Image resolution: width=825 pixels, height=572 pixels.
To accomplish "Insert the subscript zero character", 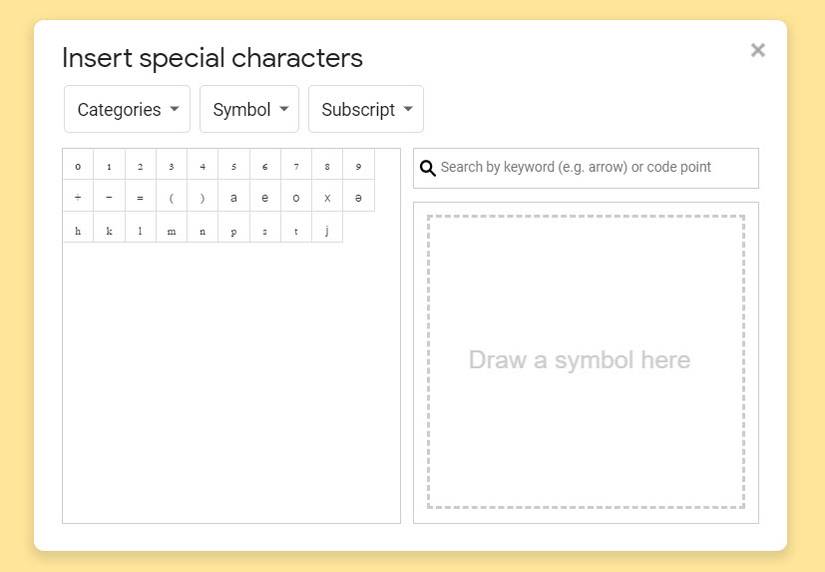I will 78,165.
